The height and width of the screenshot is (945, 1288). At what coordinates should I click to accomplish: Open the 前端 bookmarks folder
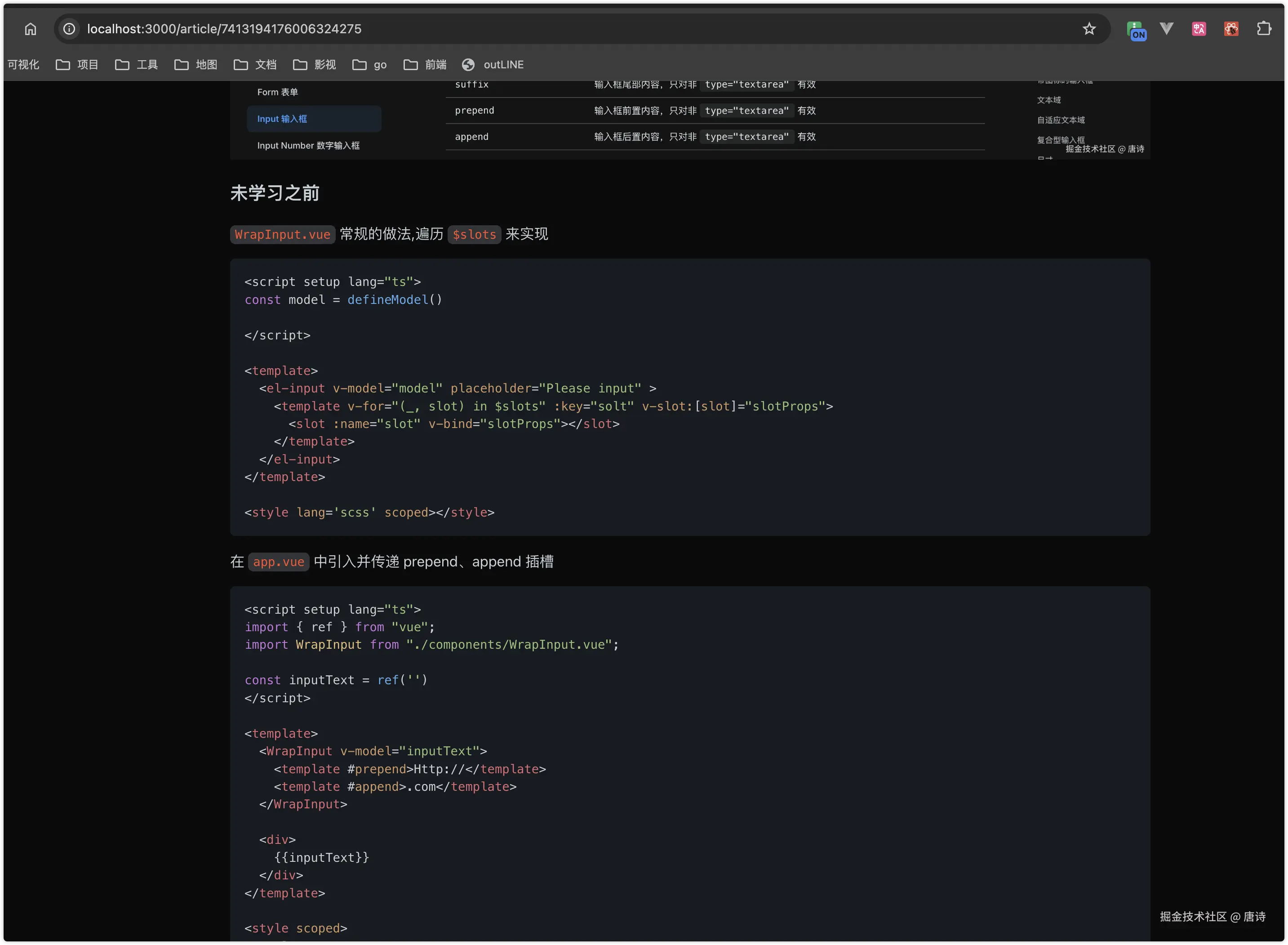click(x=425, y=65)
